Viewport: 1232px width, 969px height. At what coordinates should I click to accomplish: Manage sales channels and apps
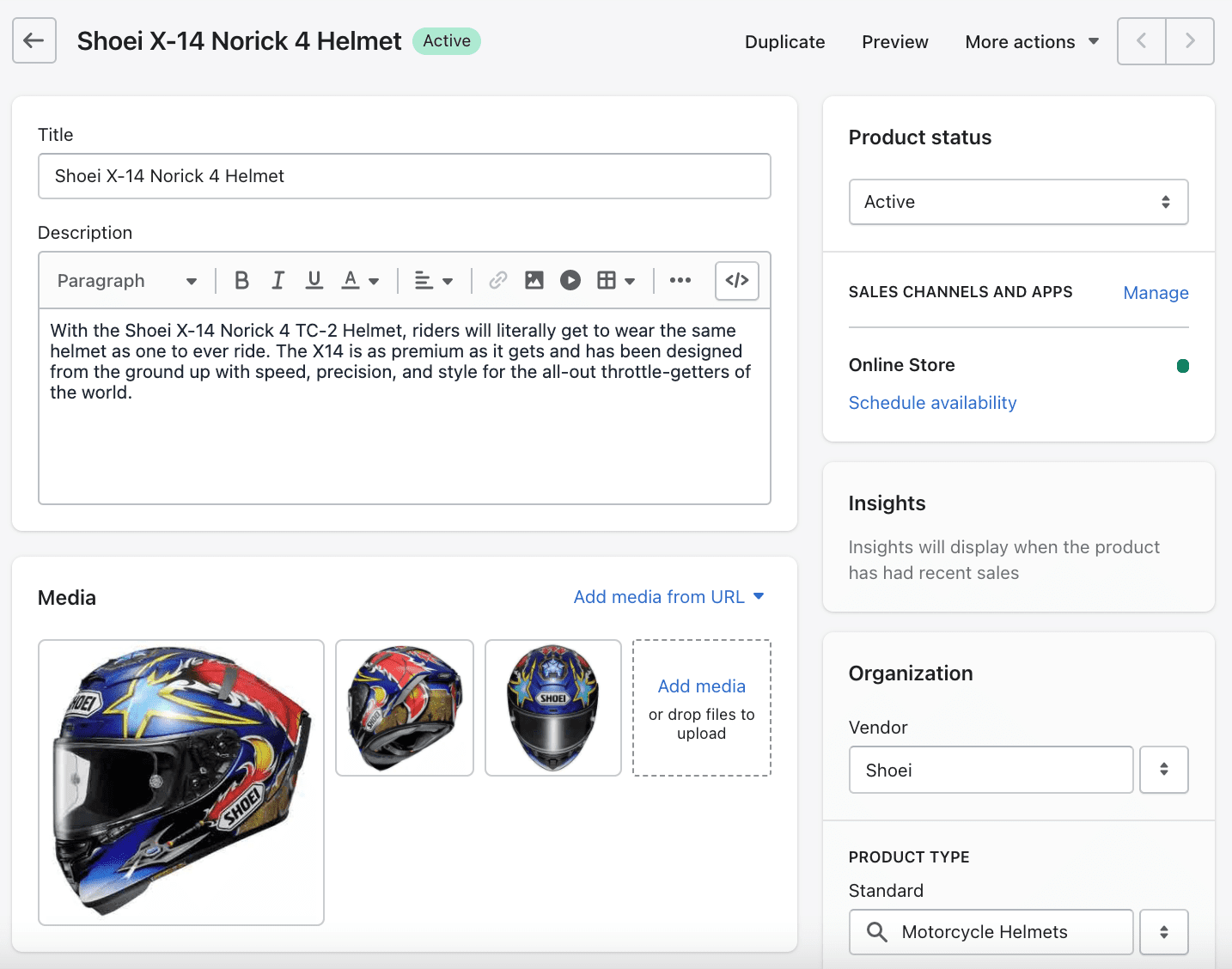click(1156, 293)
